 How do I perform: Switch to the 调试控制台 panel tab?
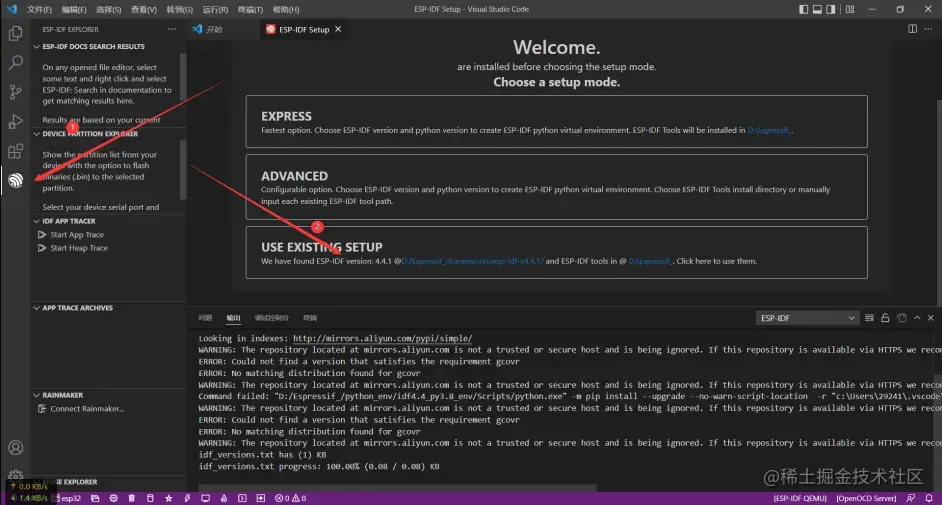(272, 318)
